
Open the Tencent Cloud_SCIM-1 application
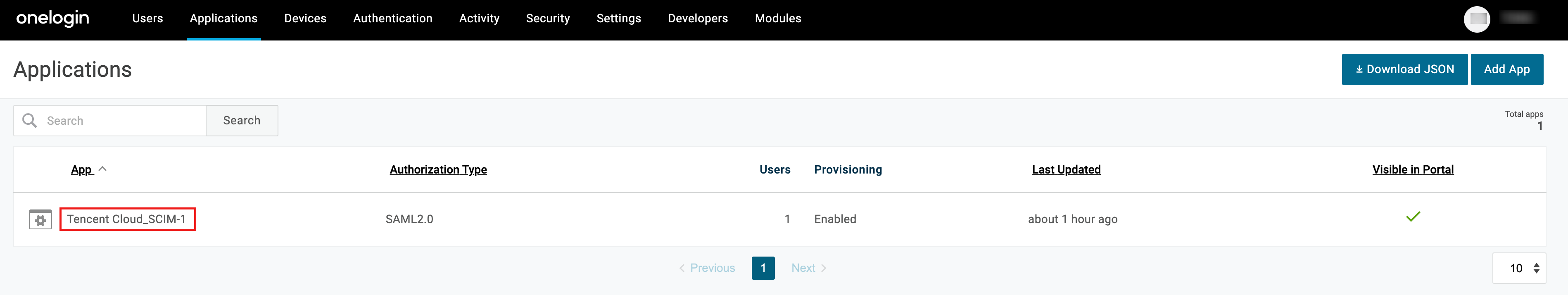coord(127,219)
